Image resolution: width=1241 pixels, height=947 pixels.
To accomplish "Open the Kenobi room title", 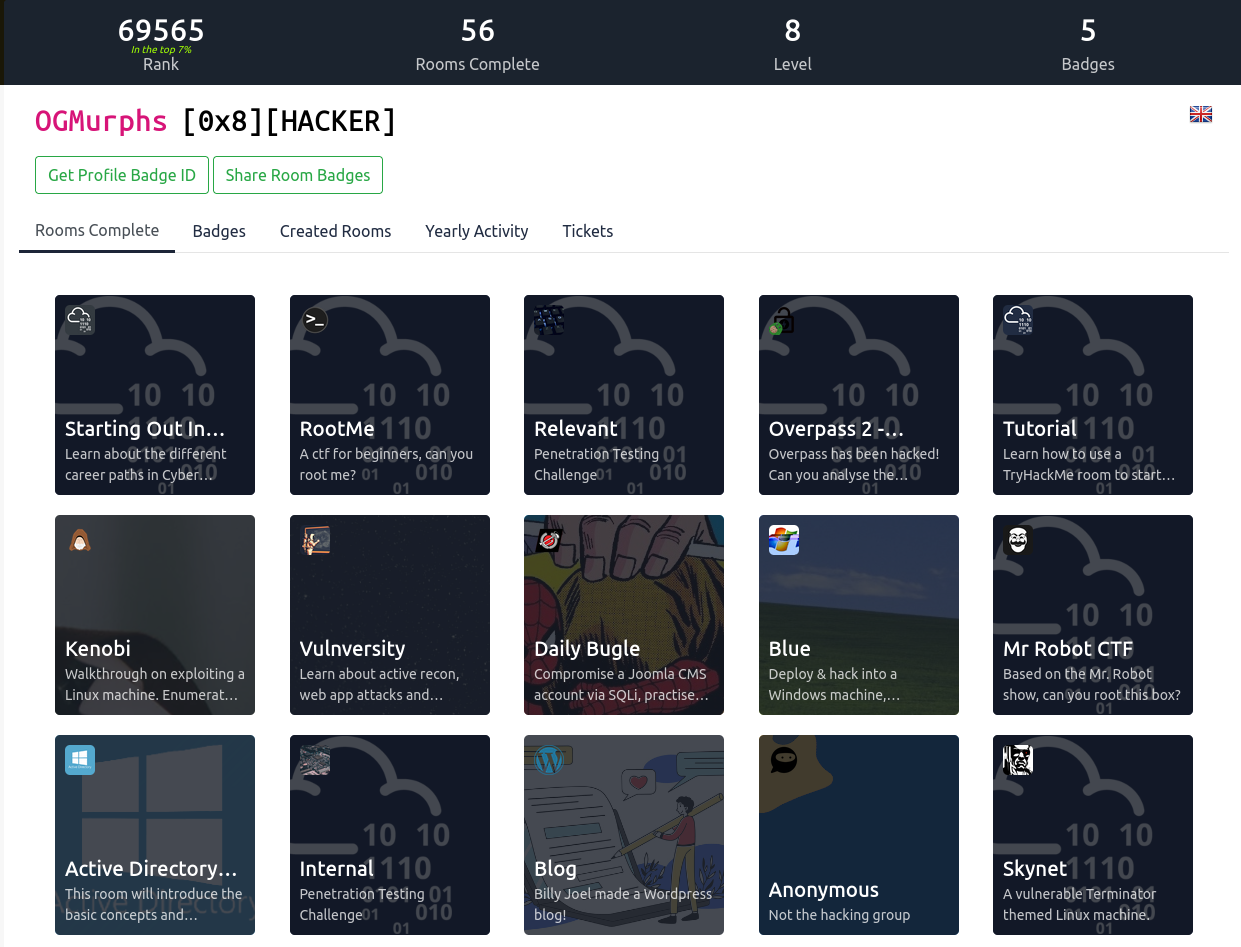I will (x=98, y=649).
